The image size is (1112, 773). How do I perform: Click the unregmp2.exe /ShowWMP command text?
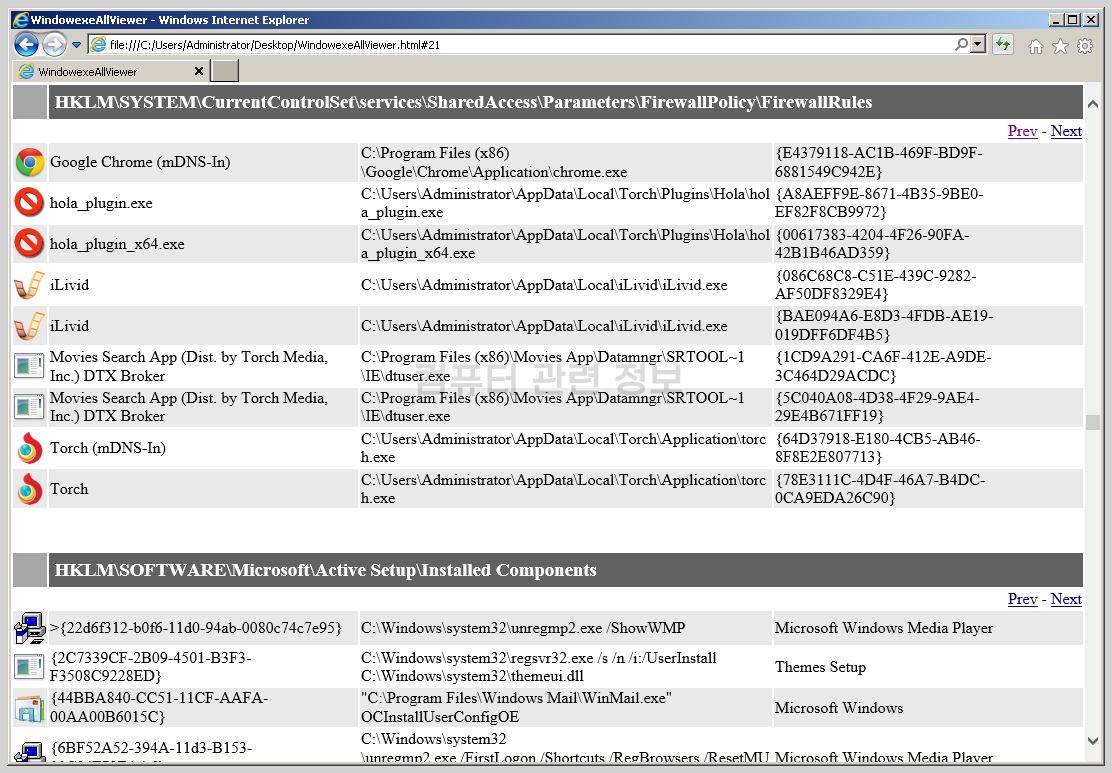coord(523,628)
